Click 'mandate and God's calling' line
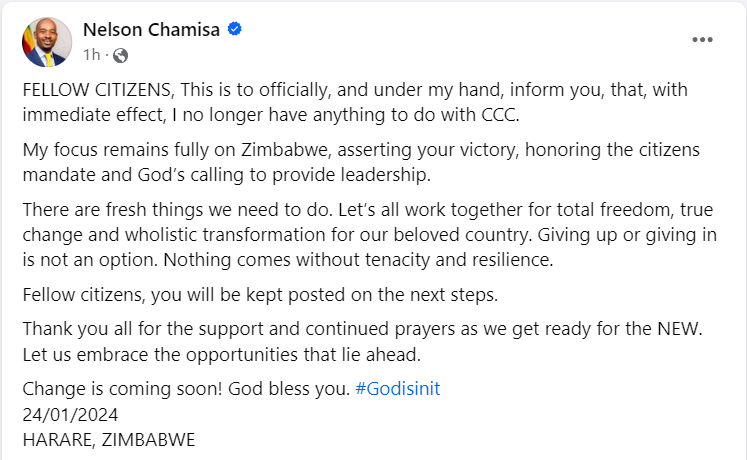Viewport: 747px width, 460px height. click(227, 175)
